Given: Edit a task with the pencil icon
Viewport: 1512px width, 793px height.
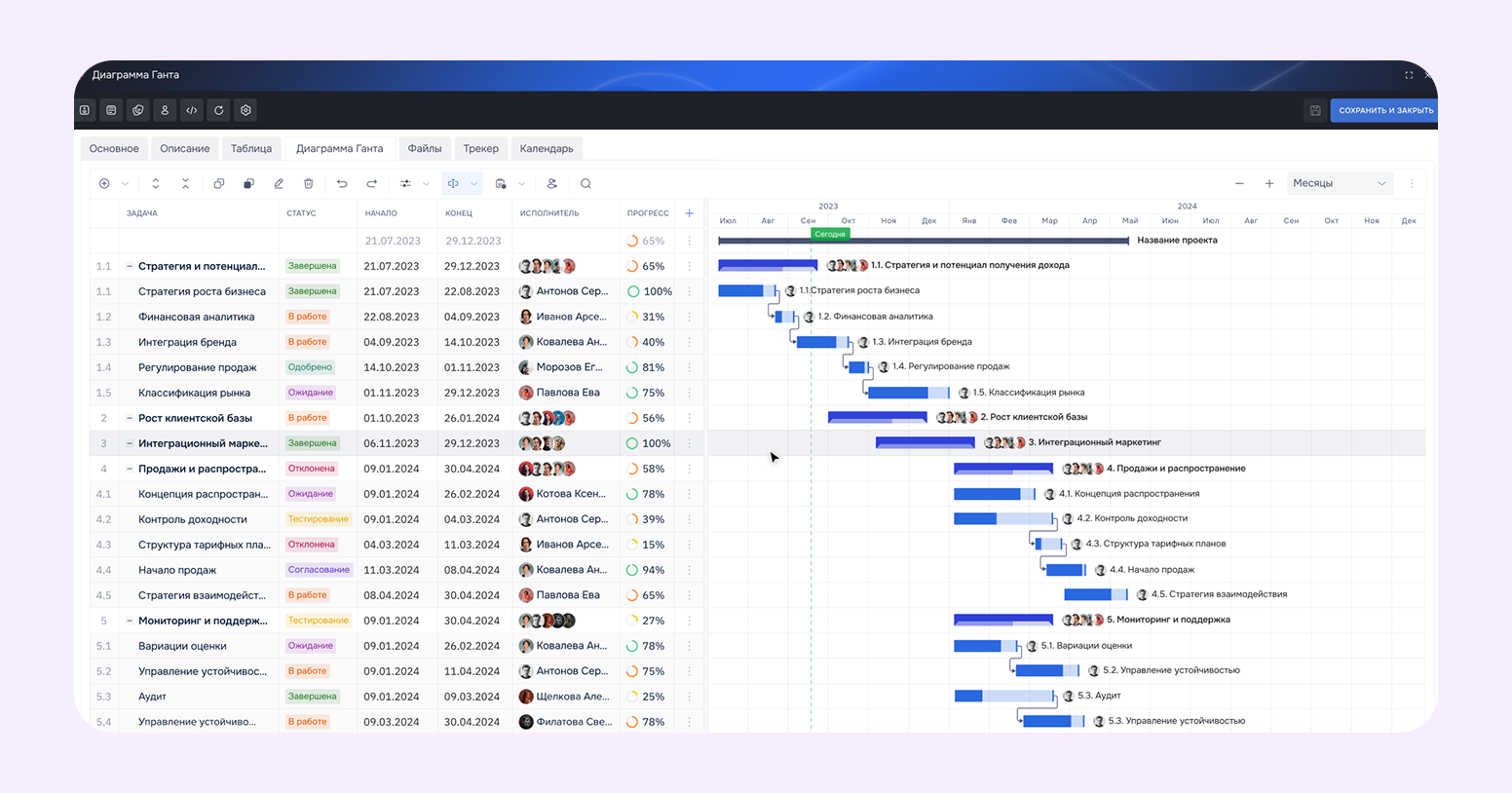Looking at the screenshot, I should pos(279,183).
